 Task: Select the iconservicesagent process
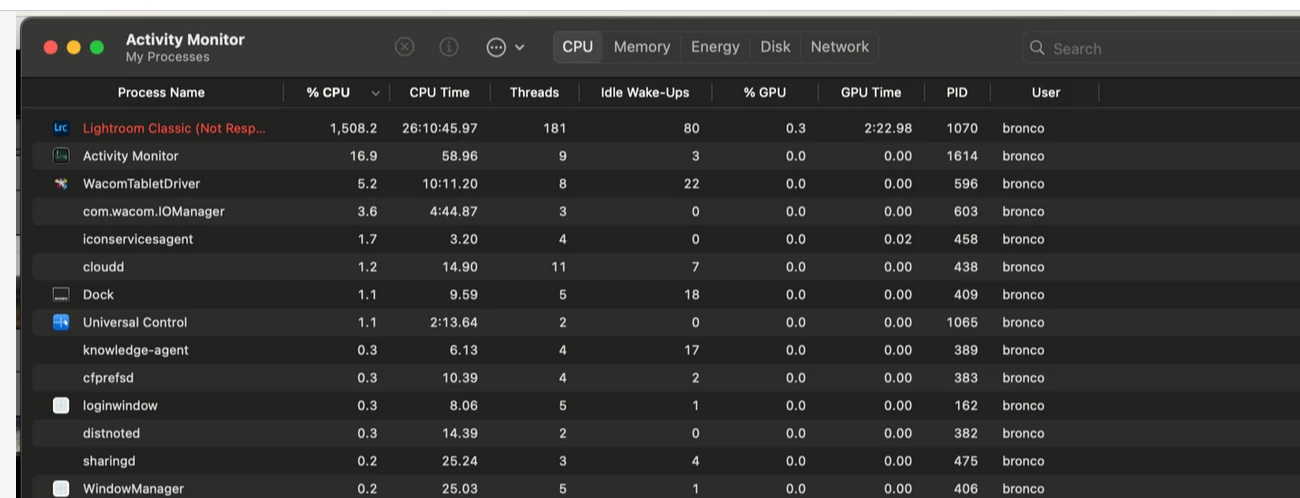(x=138, y=240)
